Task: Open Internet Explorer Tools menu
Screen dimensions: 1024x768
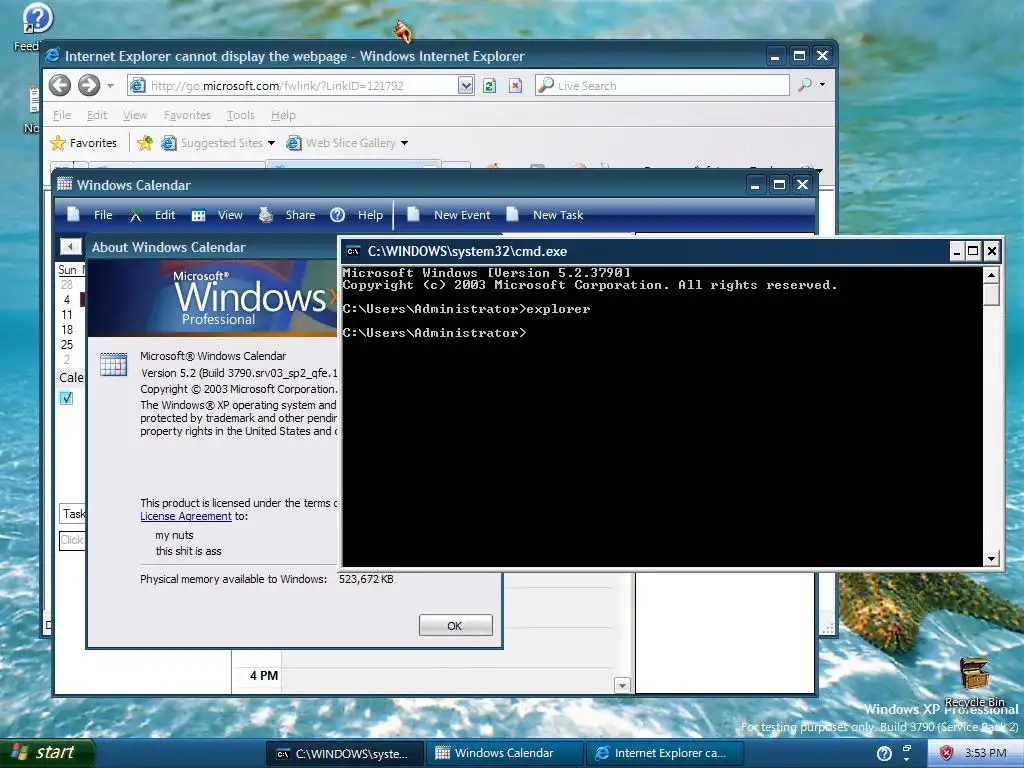Action: (x=240, y=115)
